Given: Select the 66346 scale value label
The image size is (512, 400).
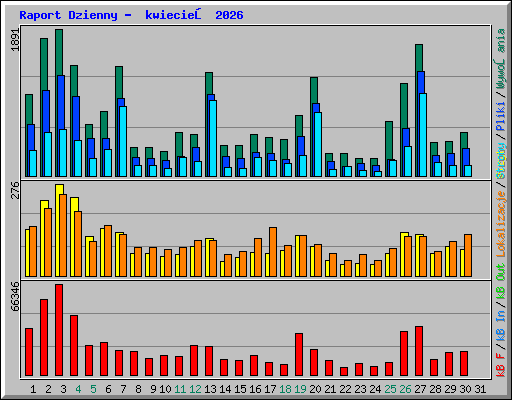Looking at the screenshot, I should (x=16, y=296).
